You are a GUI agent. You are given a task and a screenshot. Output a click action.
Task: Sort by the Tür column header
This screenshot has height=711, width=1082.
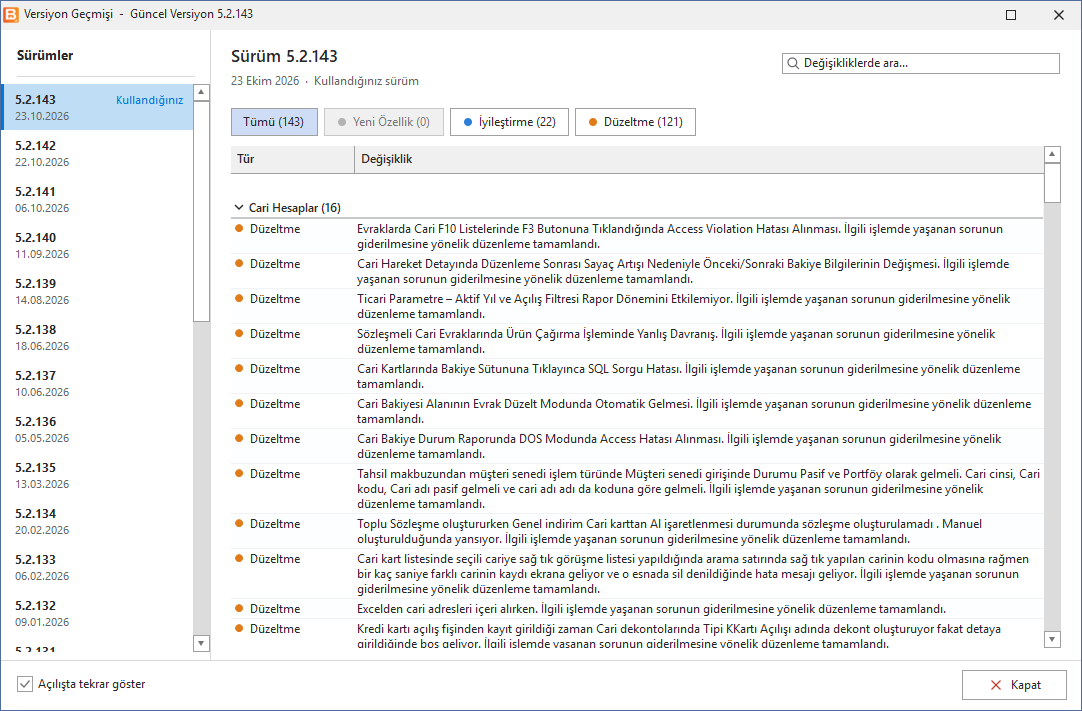click(293, 159)
